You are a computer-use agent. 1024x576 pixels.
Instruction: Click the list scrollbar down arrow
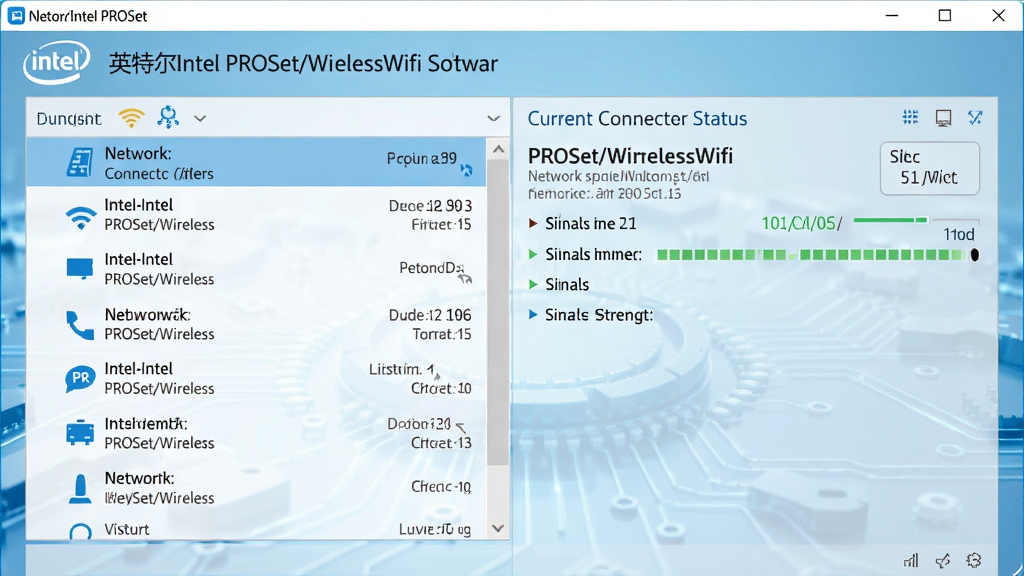click(498, 528)
